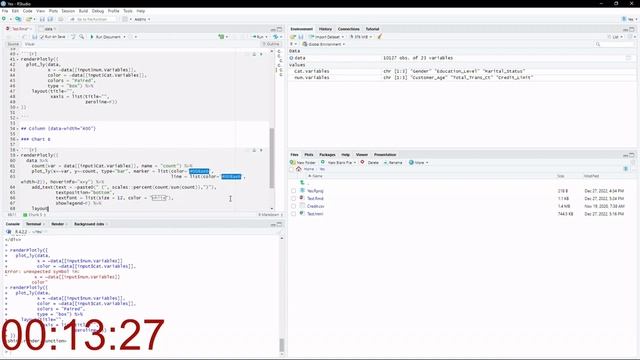
Task: Open the Tools menu
Action: pos(128,11)
